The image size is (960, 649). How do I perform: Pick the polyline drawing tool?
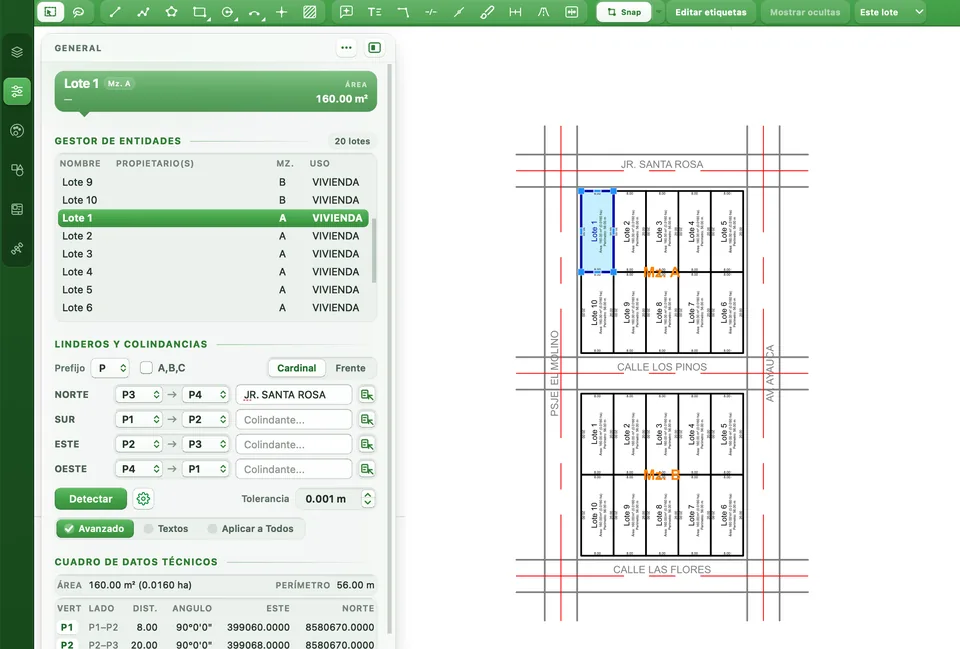point(143,12)
